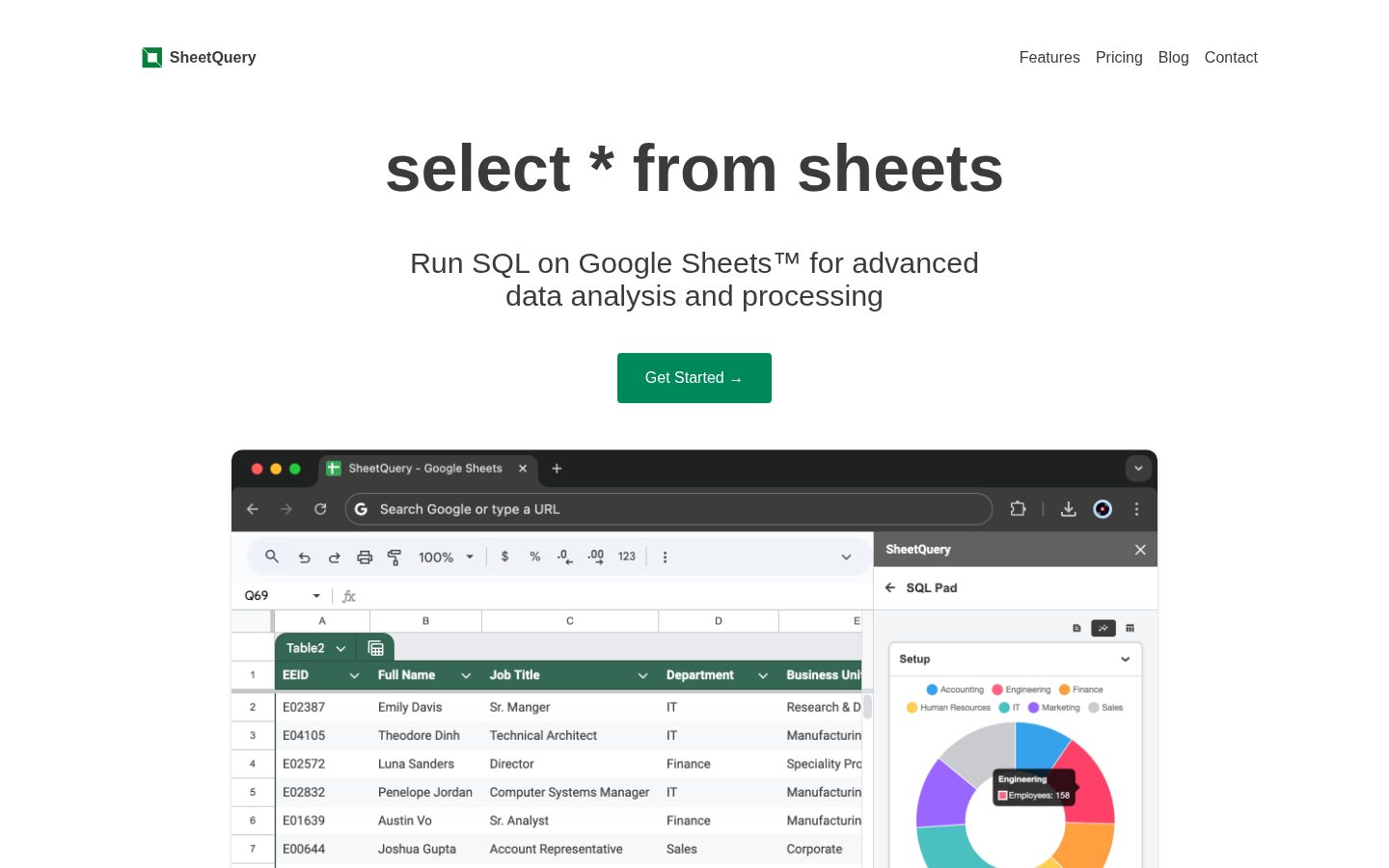Collapse Sheets toolbar with chevron
Screen dimensions: 1389x868
pyautogui.click(x=846, y=557)
